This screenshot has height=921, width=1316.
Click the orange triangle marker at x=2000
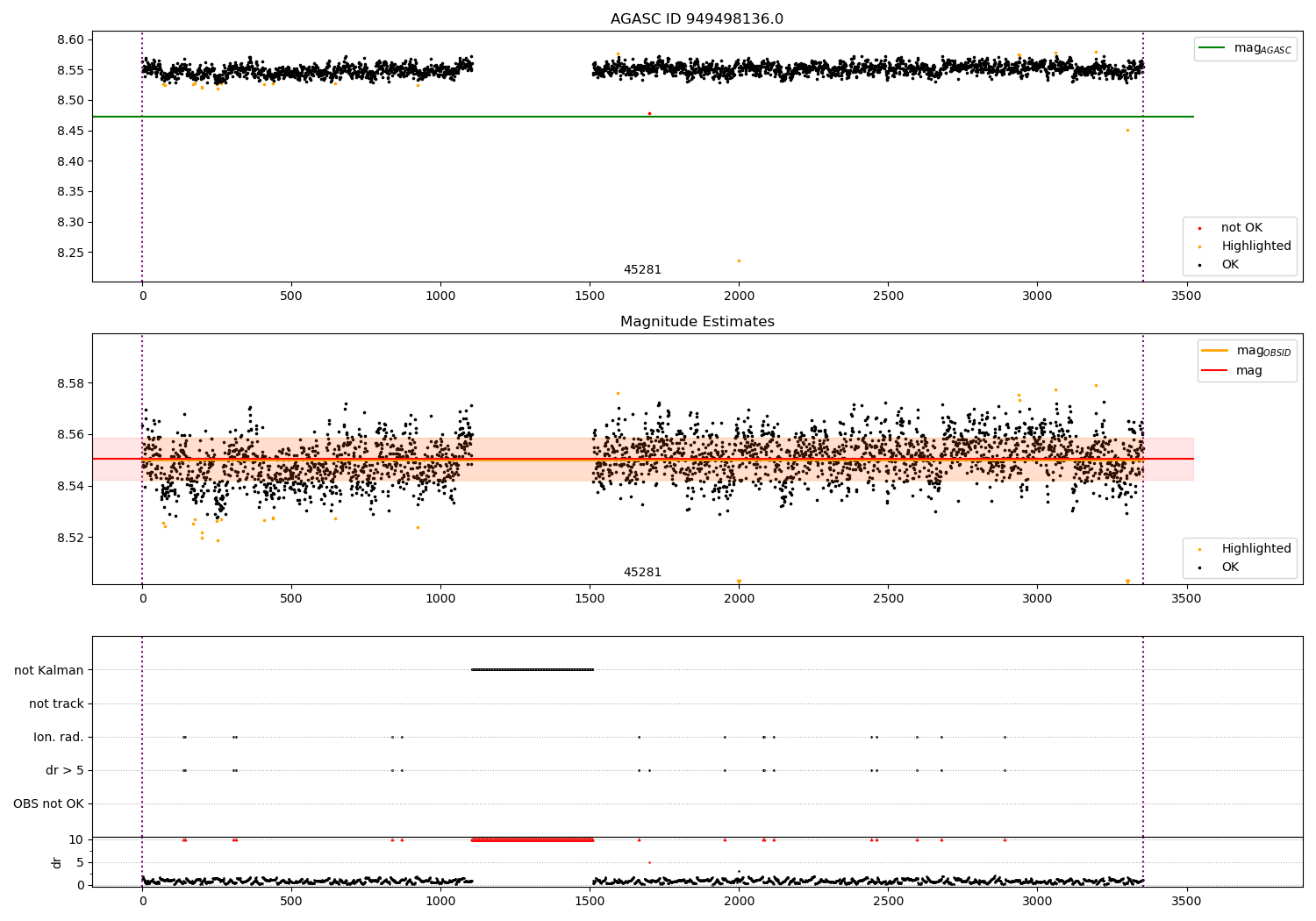tap(739, 582)
